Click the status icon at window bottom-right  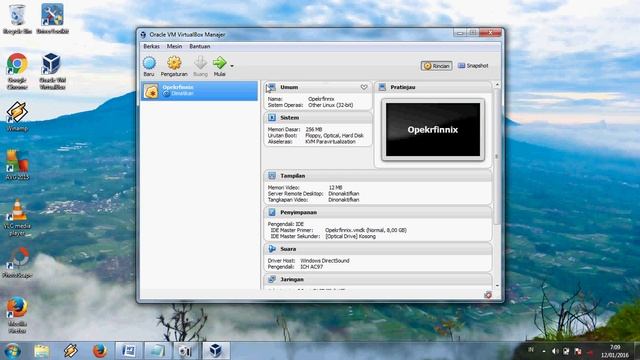pos(488,295)
